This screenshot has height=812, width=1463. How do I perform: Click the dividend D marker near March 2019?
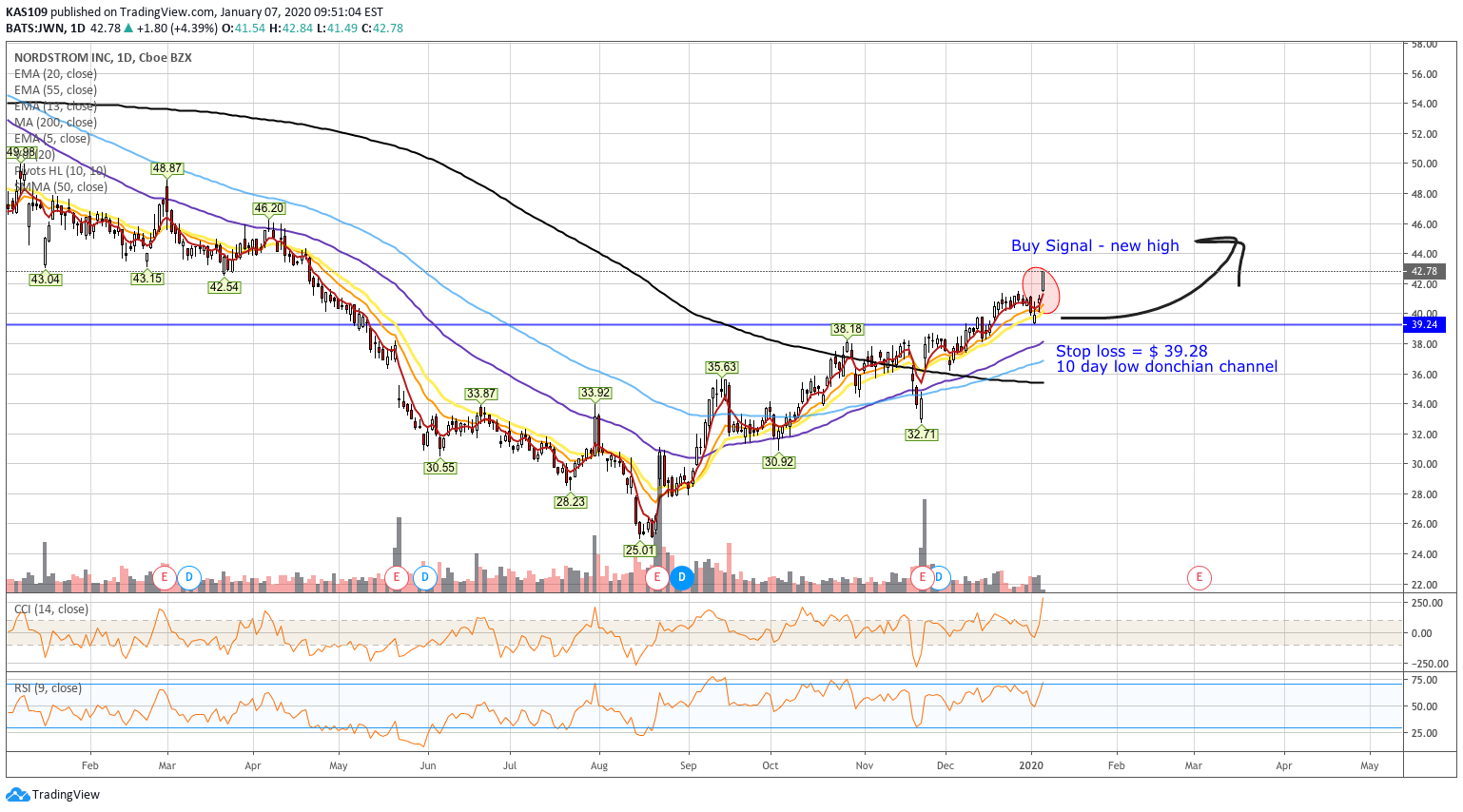[189, 577]
